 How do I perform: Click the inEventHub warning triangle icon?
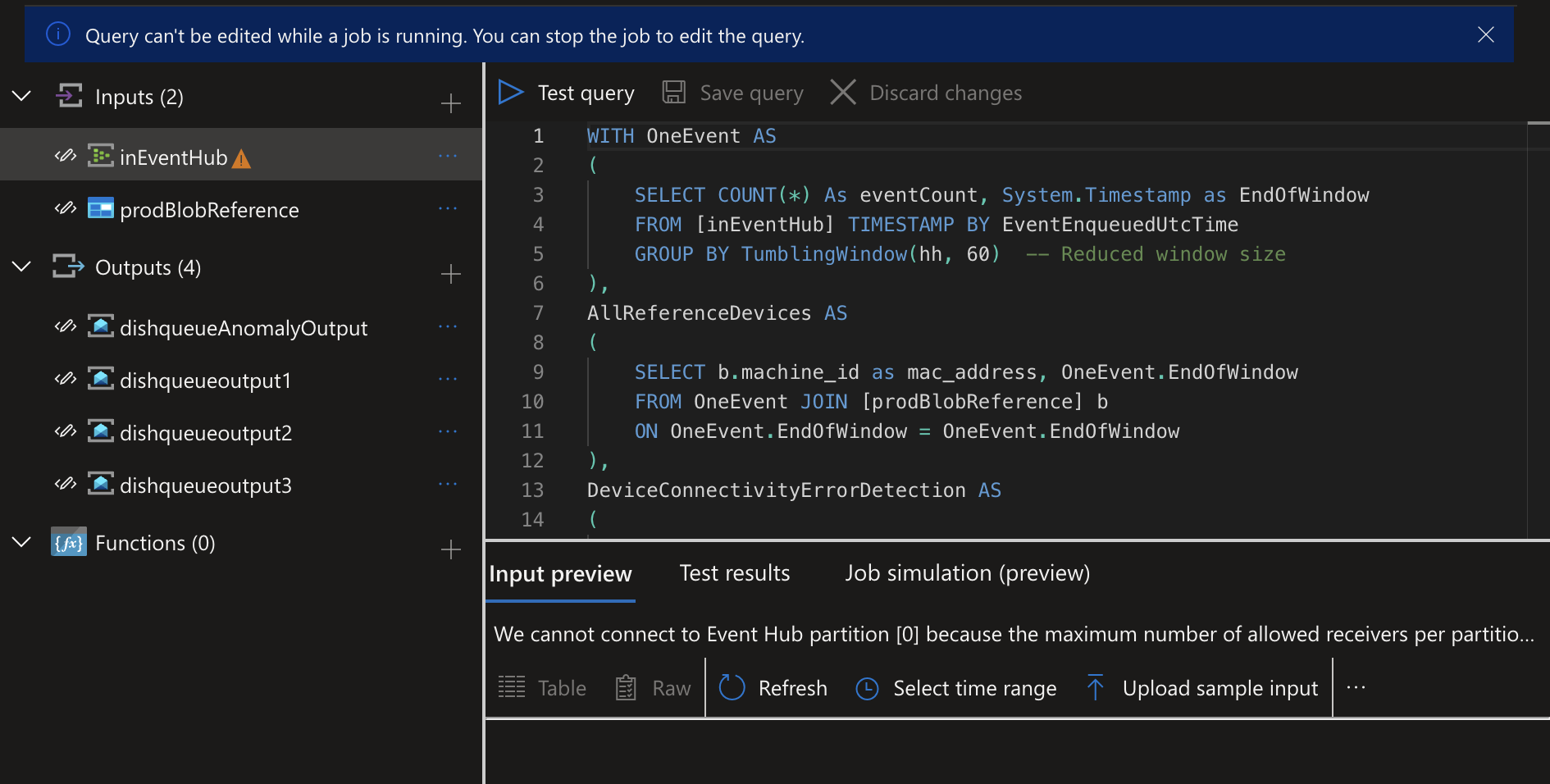[x=241, y=159]
